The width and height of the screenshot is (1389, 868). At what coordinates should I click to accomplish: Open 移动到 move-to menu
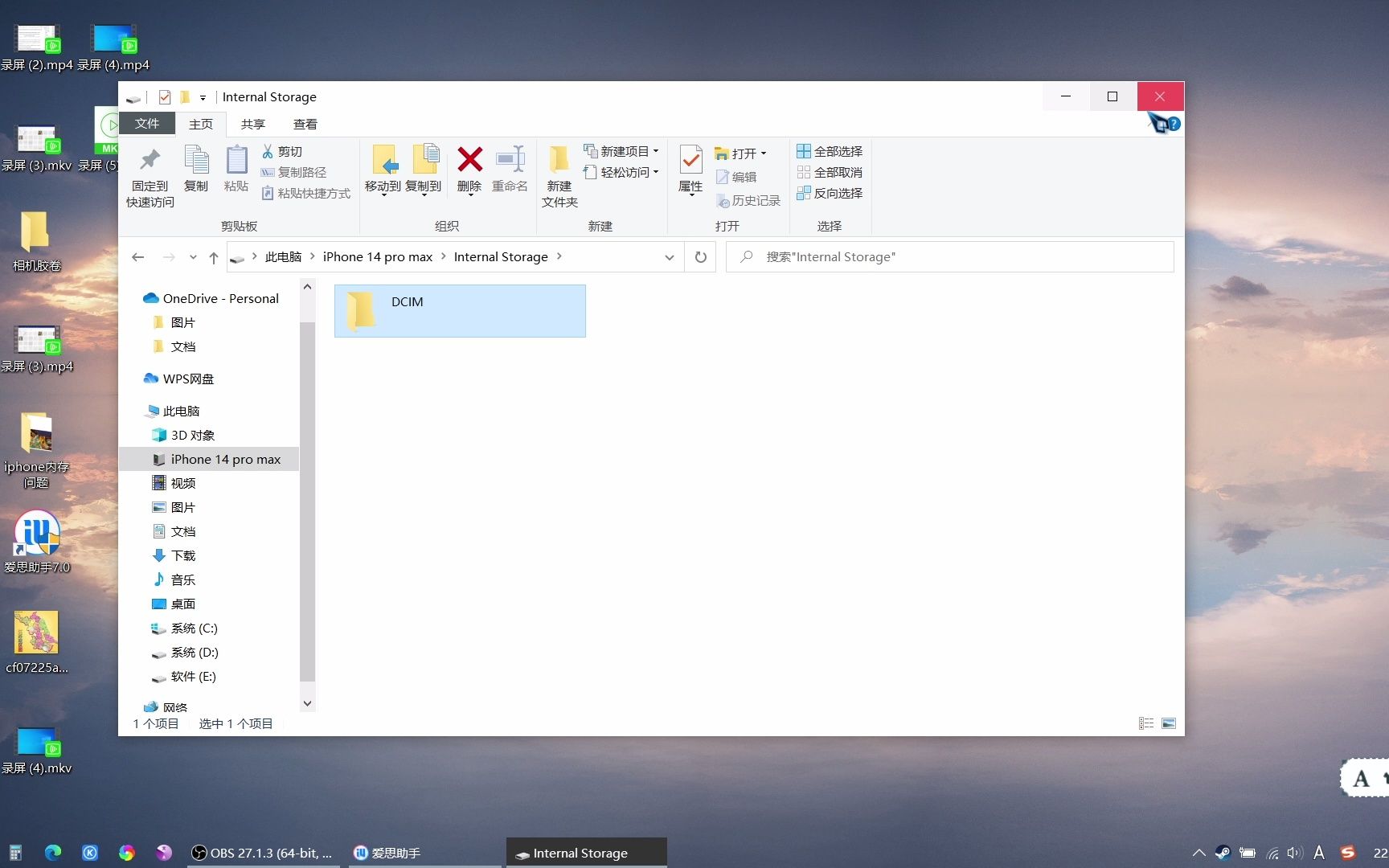pyautogui.click(x=383, y=170)
